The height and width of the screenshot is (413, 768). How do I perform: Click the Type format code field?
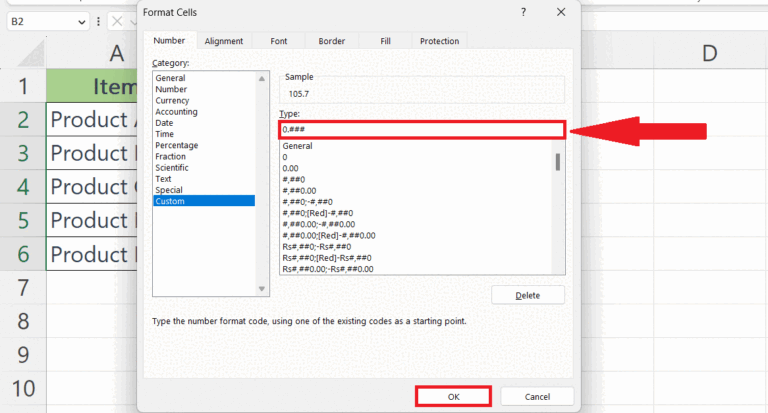point(422,129)
